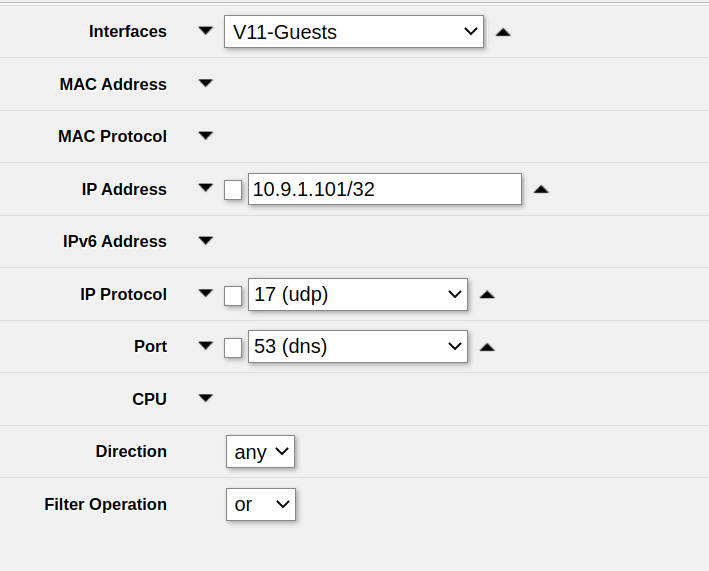Screen dimensions: 709x571
Task: Expand the CPU filter arrow
Action: click(x=206, y=398)
